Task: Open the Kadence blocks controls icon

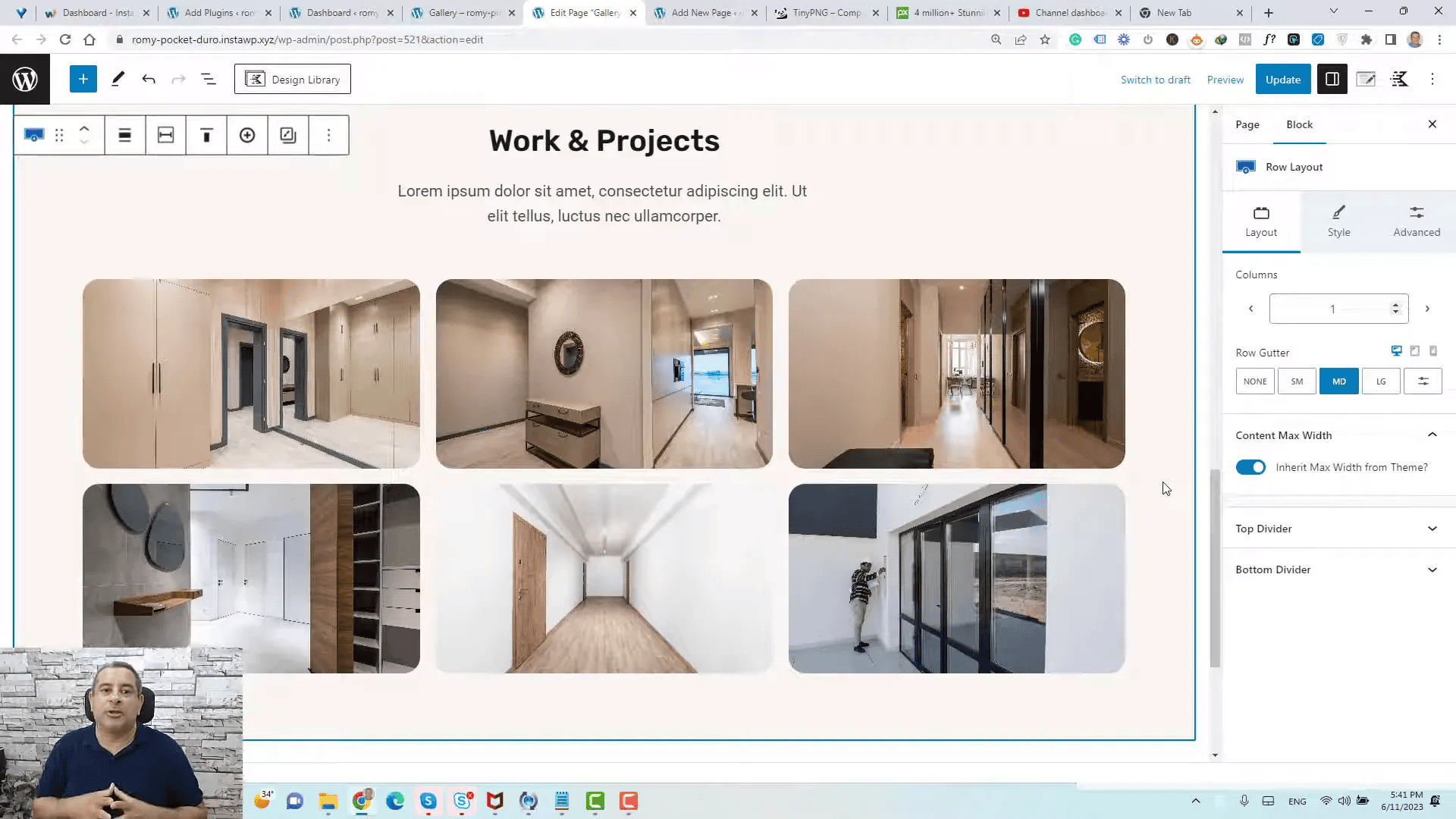Action: [1399, 79]
